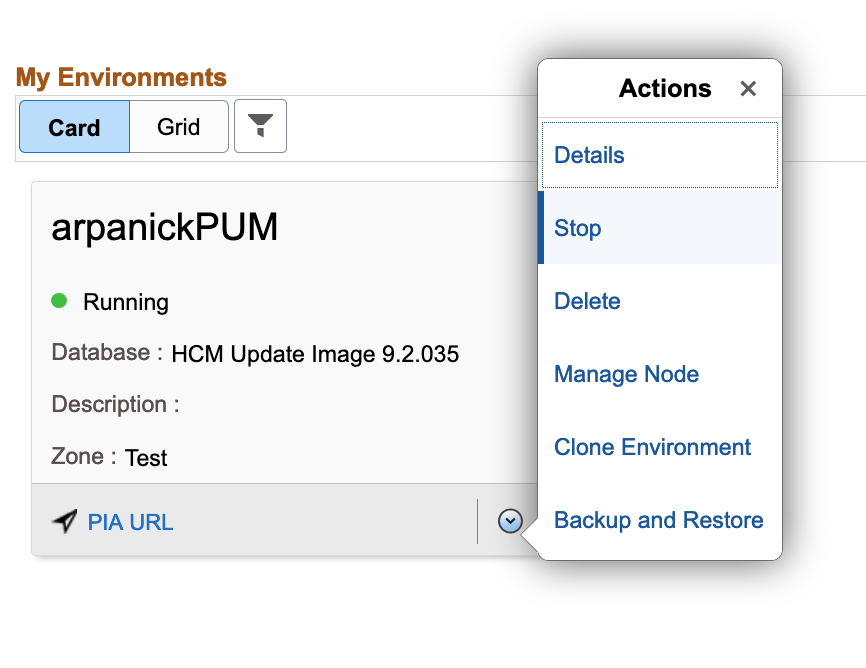Click the PIA URL navigation arrow icon
The image size is (866, 668).
65,521
